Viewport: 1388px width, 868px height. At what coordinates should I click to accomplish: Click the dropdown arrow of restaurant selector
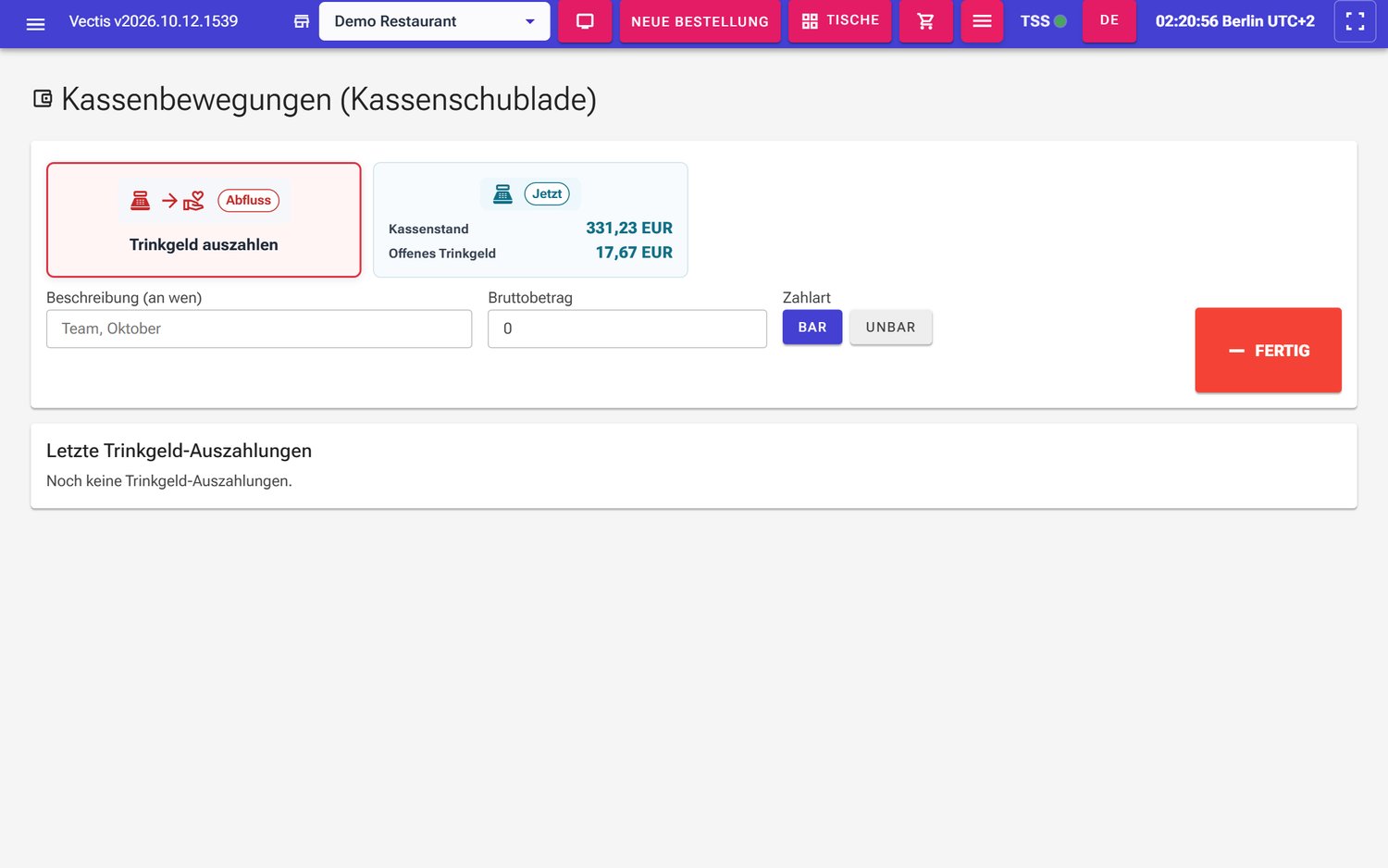530,21
